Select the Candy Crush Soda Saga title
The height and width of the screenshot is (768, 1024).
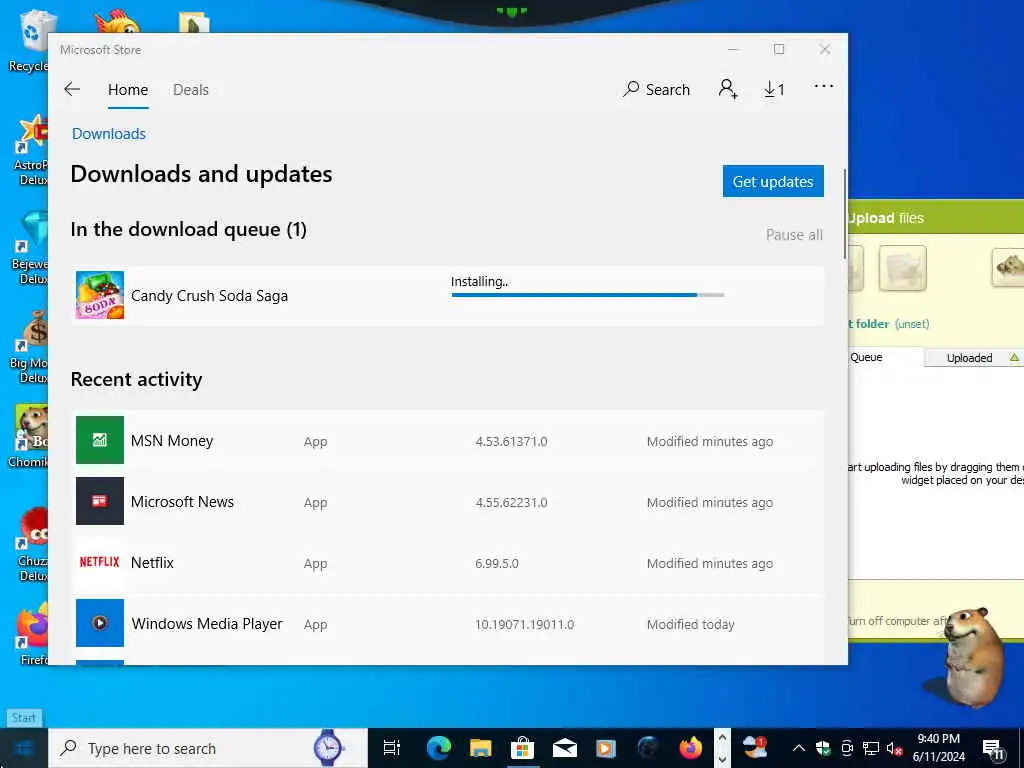pyautogui.click(x=210, y=296)
